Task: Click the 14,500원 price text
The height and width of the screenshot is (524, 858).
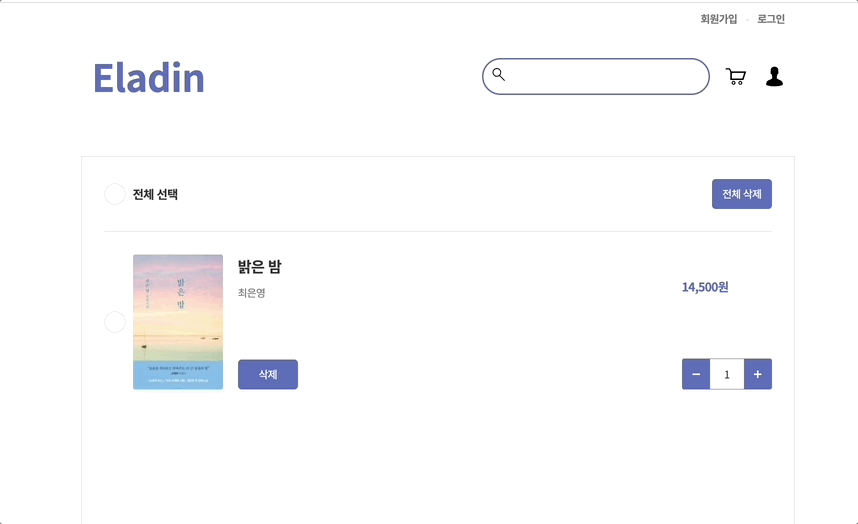Action: point(705,287)
